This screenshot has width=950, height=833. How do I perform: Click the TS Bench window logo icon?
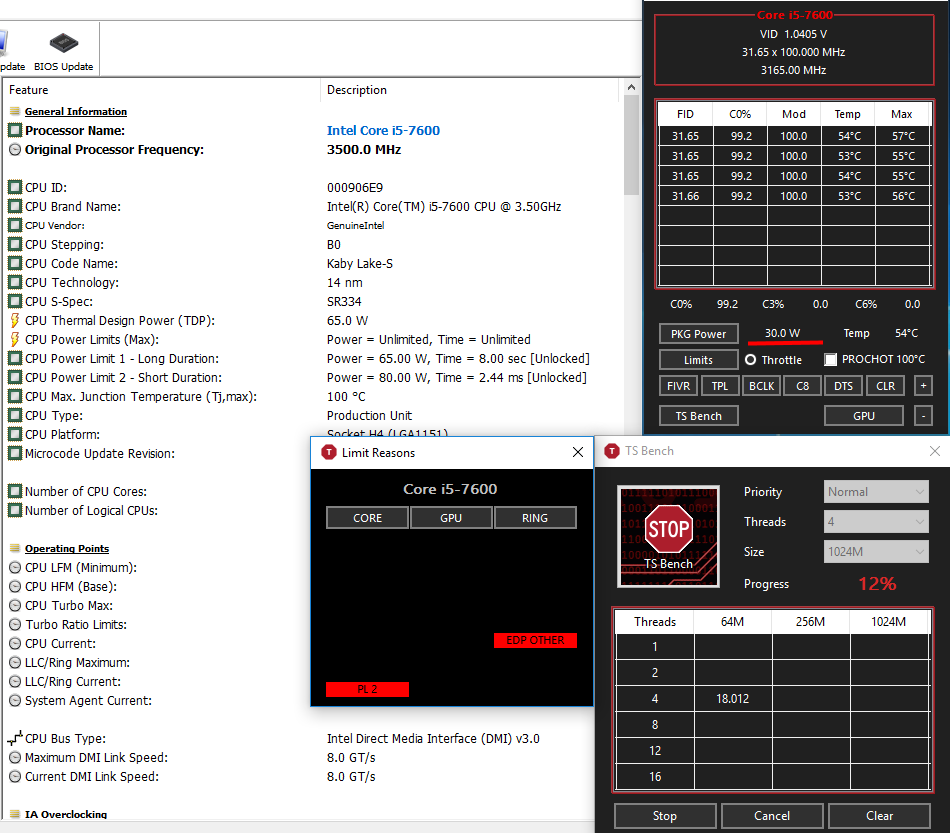612,451
